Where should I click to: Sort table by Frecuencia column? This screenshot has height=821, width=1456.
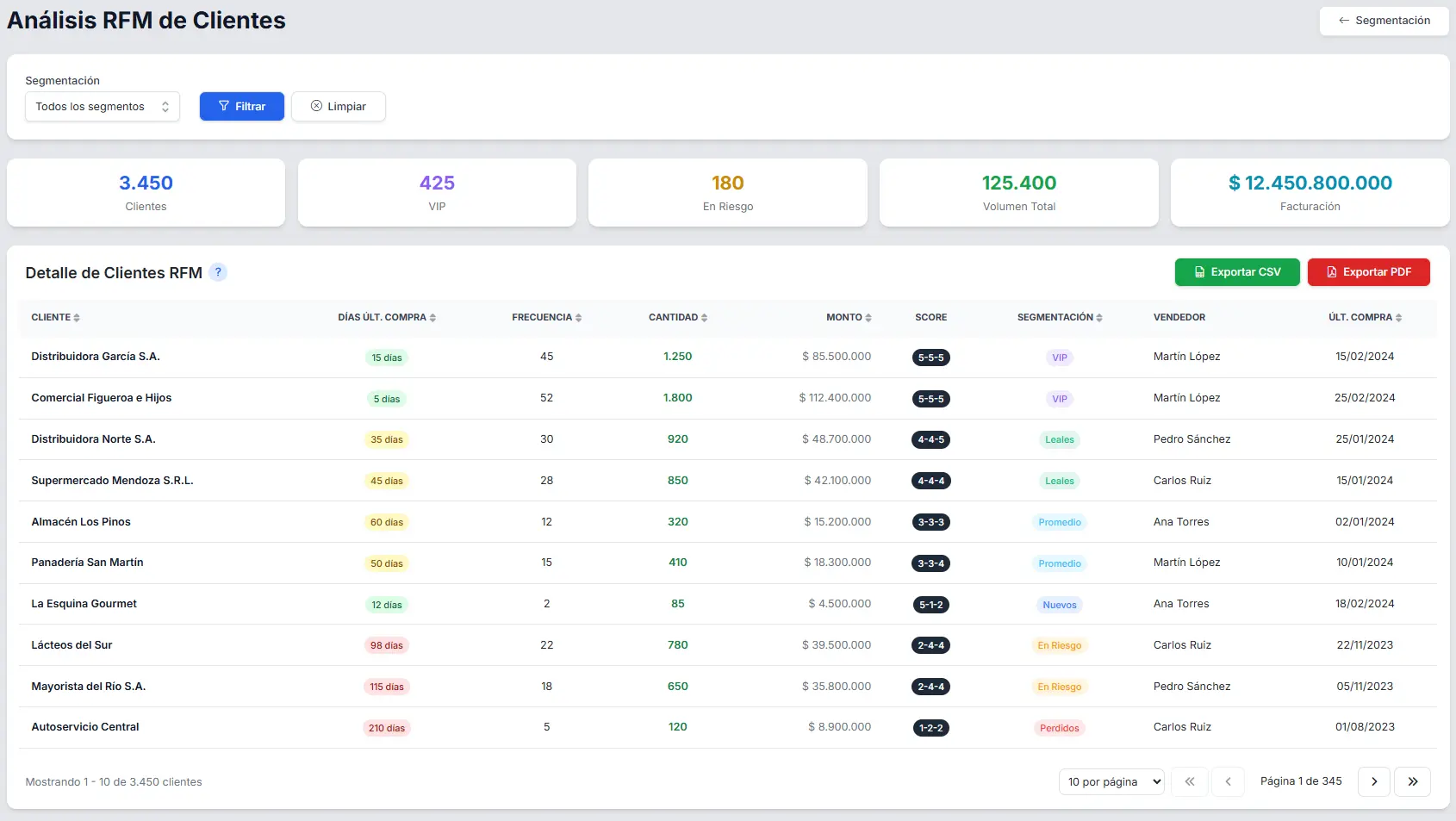546,318
